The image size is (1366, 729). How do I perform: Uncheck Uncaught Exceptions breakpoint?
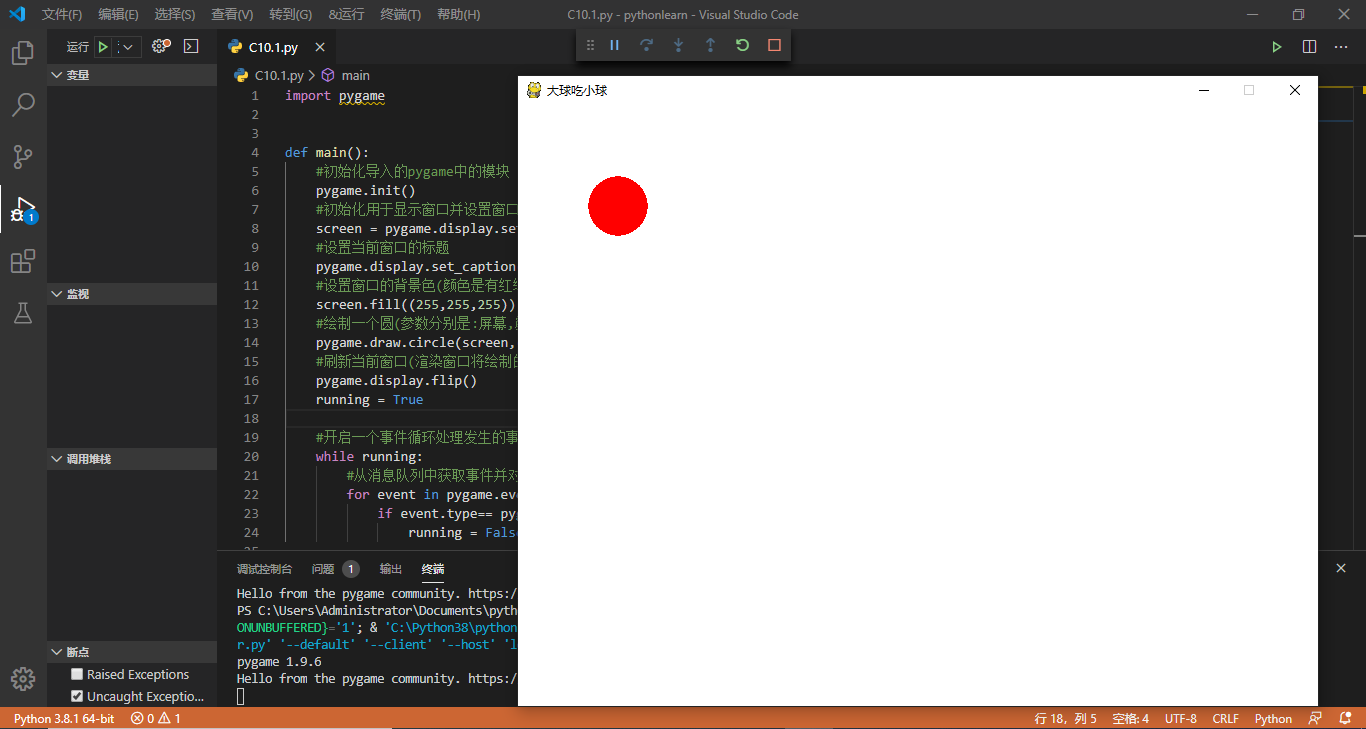point(77,696)
